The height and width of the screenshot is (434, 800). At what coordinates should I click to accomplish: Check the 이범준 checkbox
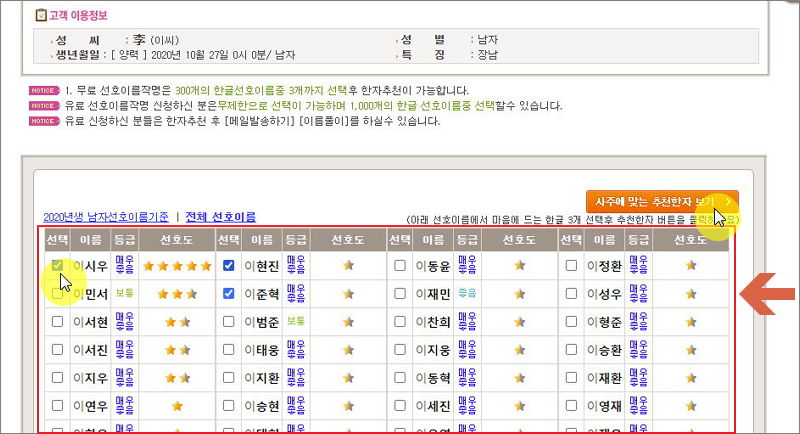[229, 322]
